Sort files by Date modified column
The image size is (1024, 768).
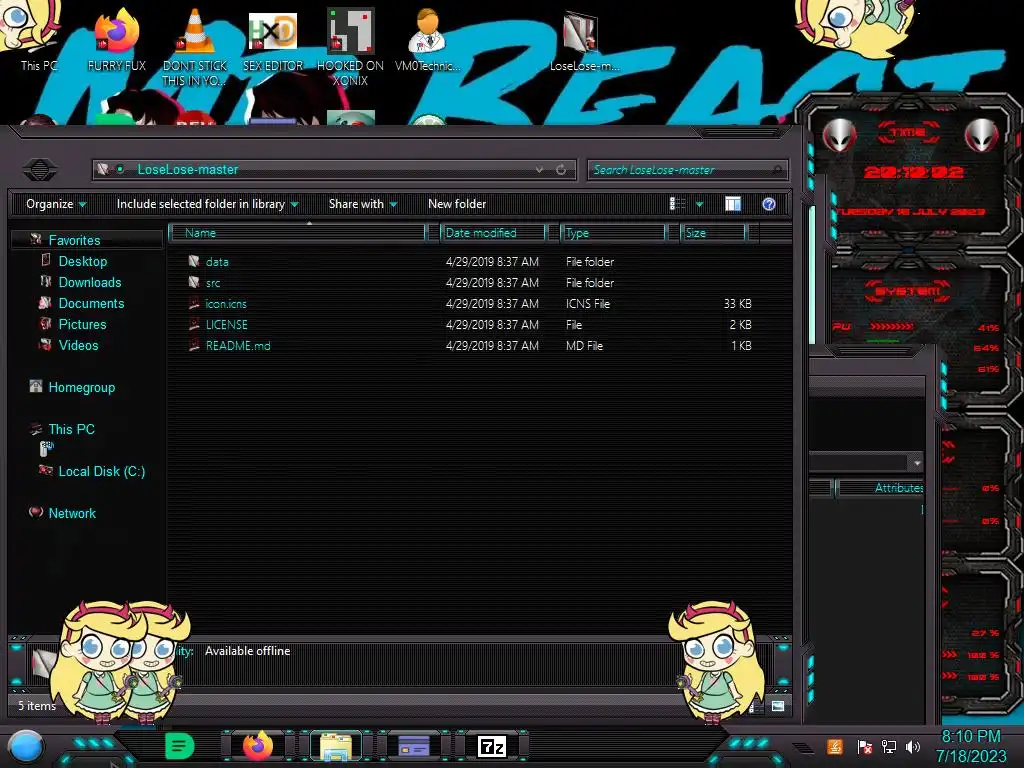493,232
